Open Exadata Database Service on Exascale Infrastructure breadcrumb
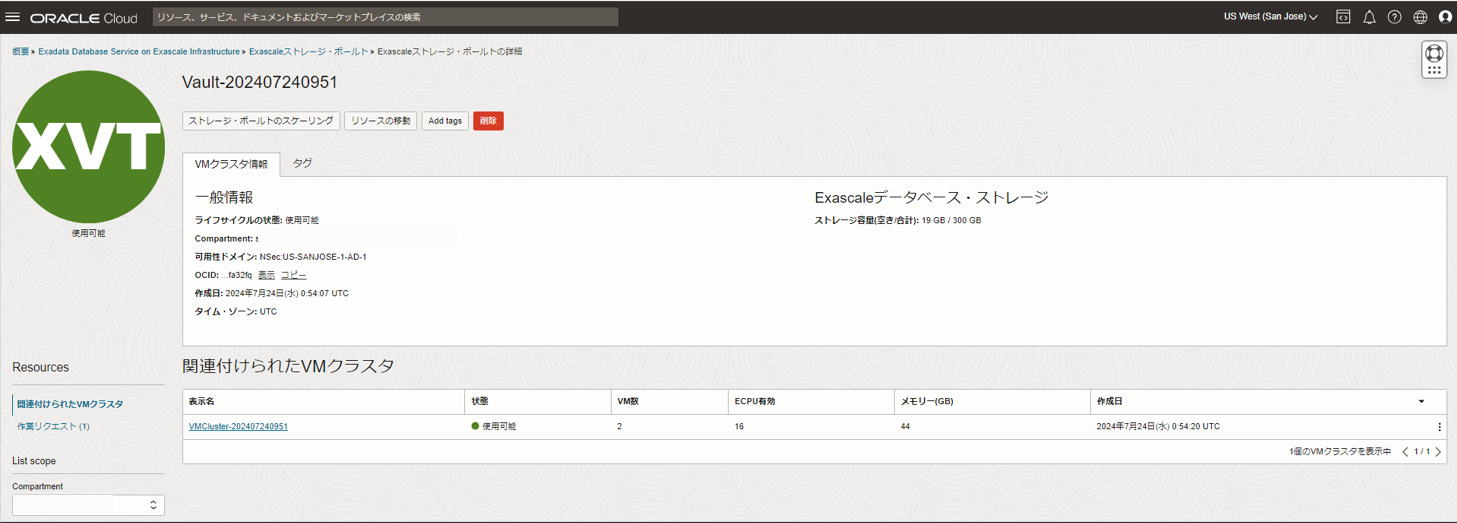This screenshot has width=1457, height=523. pos(139,51)
